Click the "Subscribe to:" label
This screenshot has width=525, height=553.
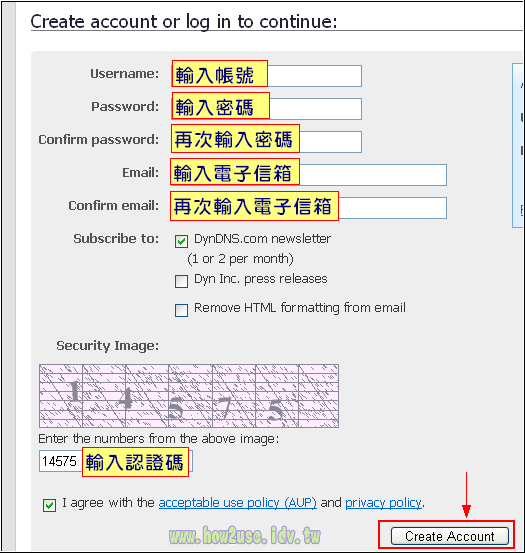[116, 239]
